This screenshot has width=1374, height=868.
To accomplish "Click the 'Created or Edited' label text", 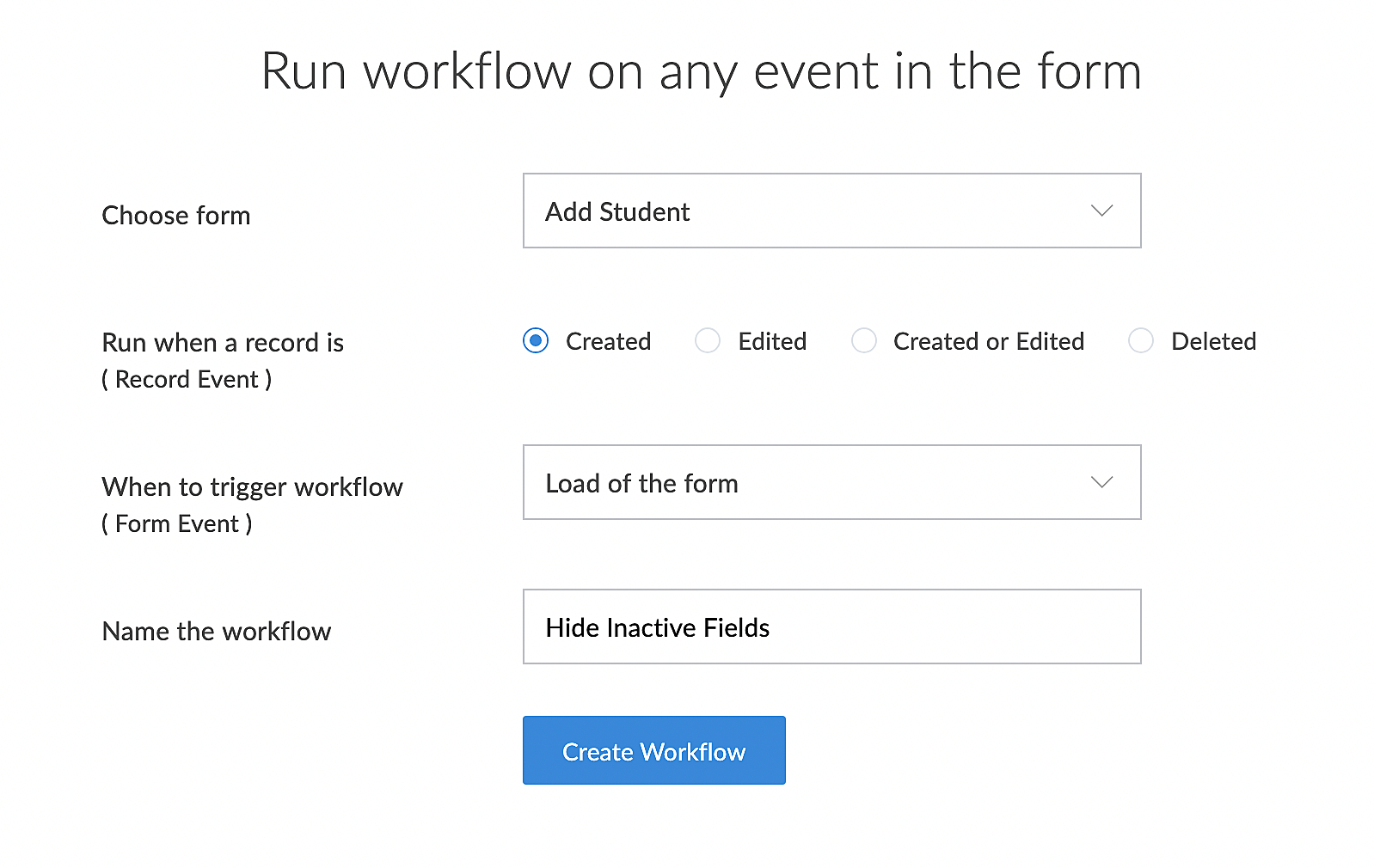I will (988, 341).
